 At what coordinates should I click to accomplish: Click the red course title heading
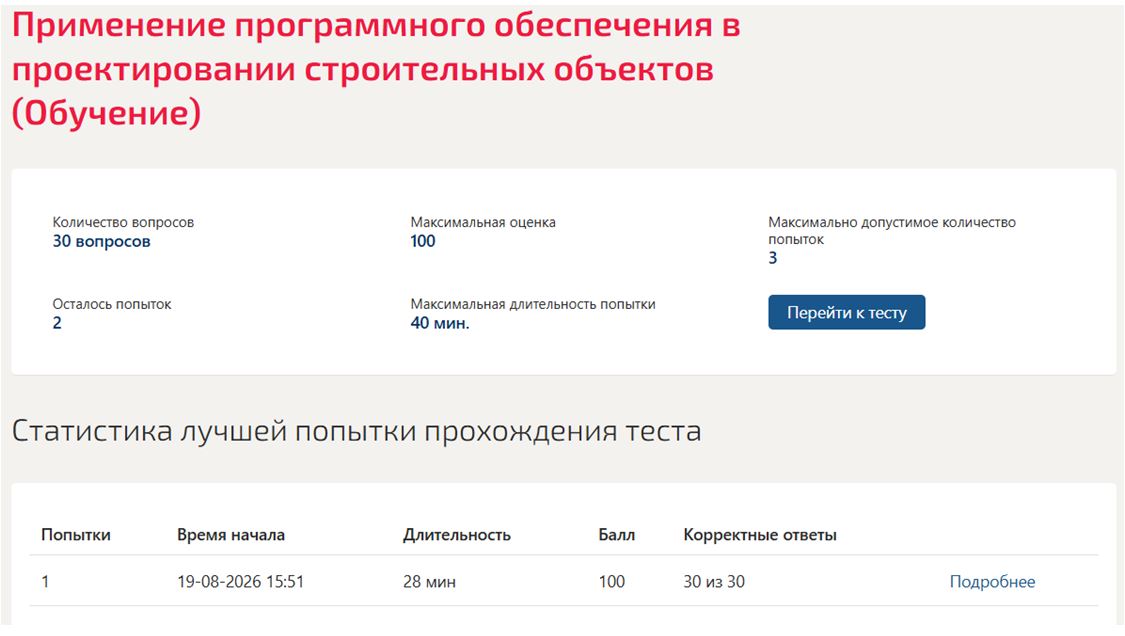click(x=376, y=69)
